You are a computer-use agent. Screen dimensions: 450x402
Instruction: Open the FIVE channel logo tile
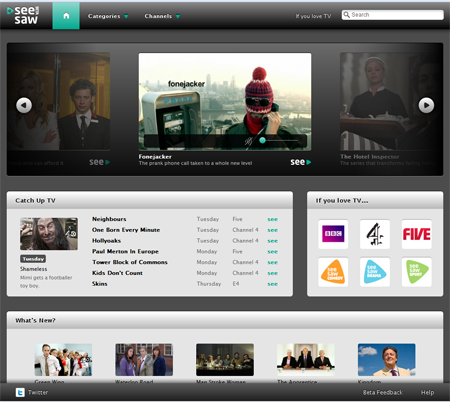pos(417,234)
